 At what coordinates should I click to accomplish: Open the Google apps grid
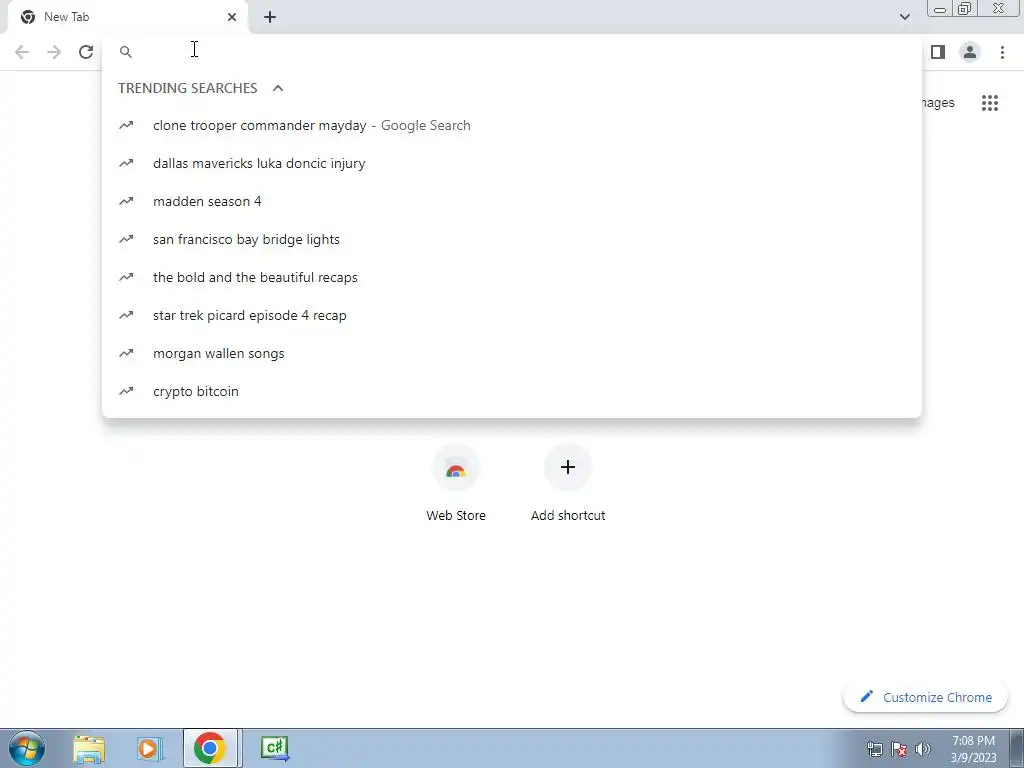click(990, 103)
